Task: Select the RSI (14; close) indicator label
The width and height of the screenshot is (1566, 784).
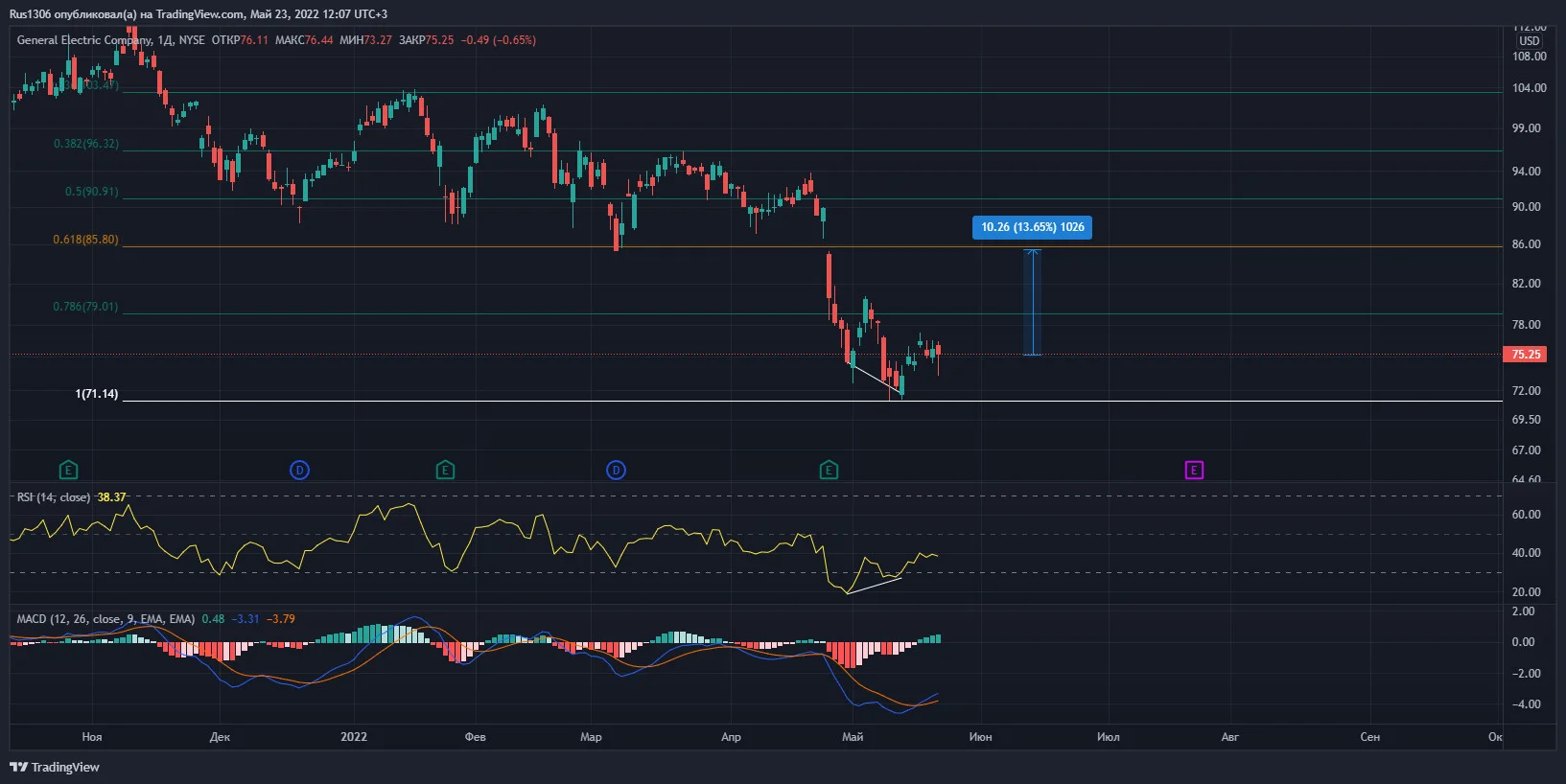Action: click(54, 497)
